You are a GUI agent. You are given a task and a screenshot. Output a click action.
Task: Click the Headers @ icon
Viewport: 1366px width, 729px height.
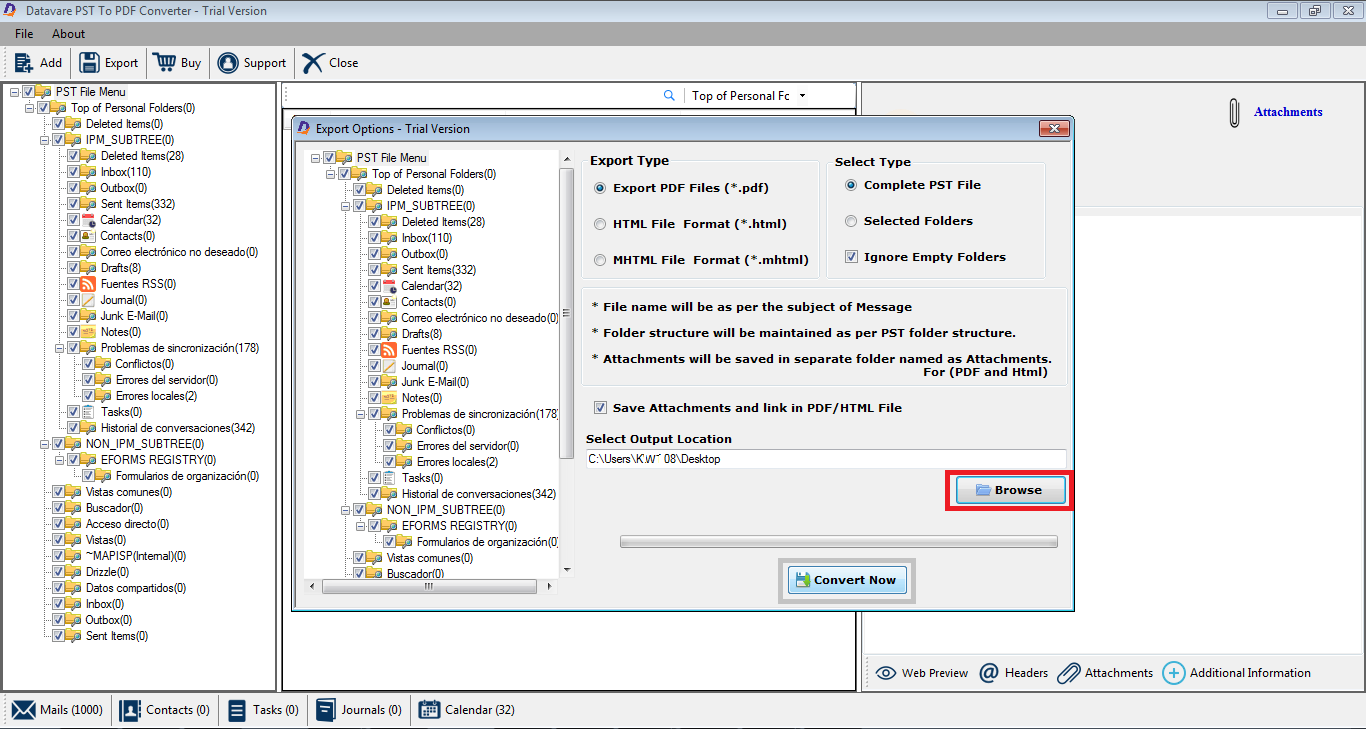tap(989, 673)
